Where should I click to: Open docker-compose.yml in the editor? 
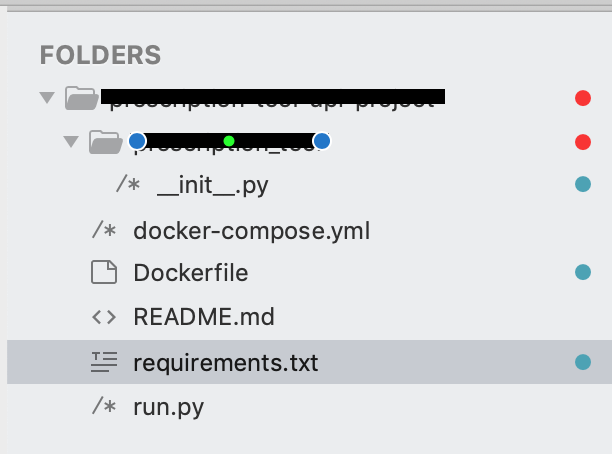point(251,231)
